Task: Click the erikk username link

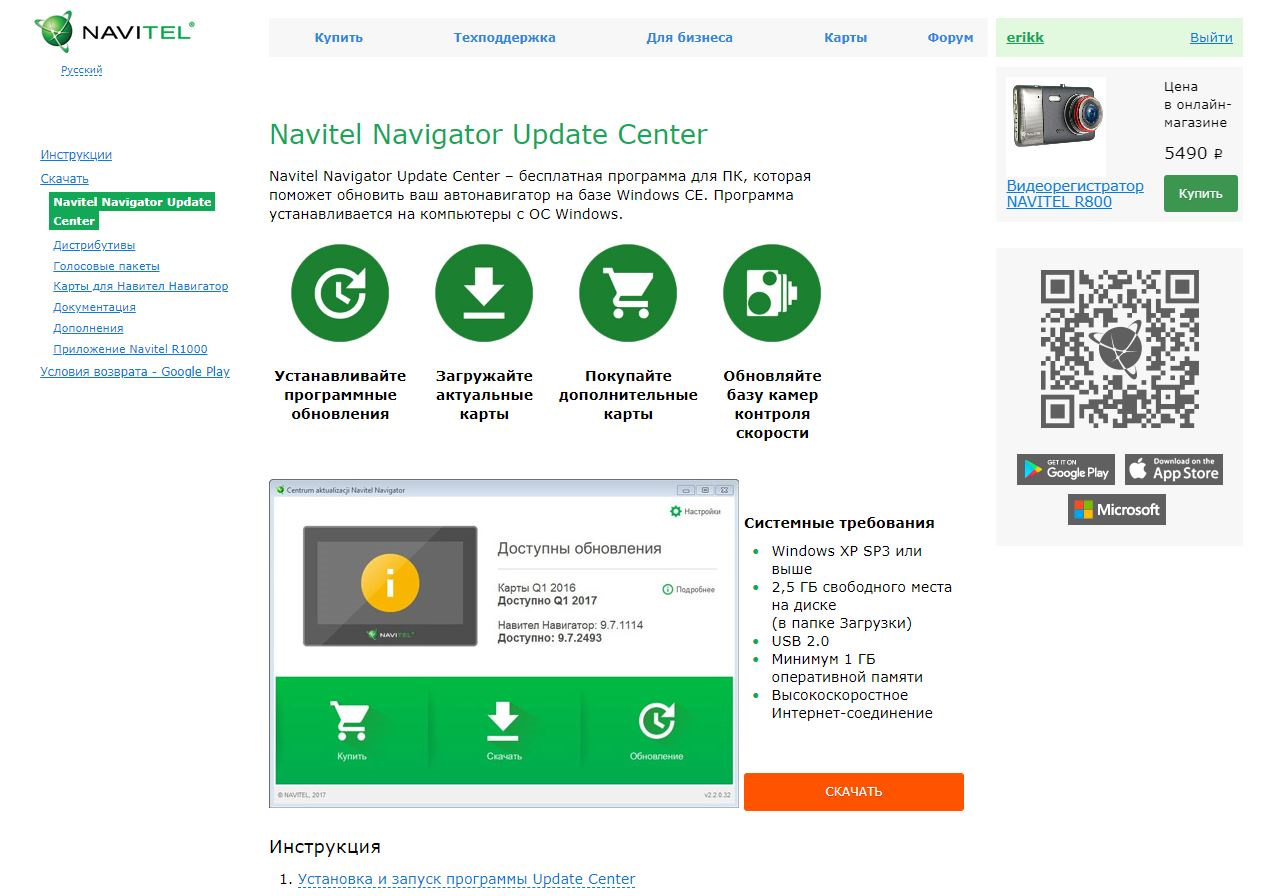Action: tap(1025, 37)
